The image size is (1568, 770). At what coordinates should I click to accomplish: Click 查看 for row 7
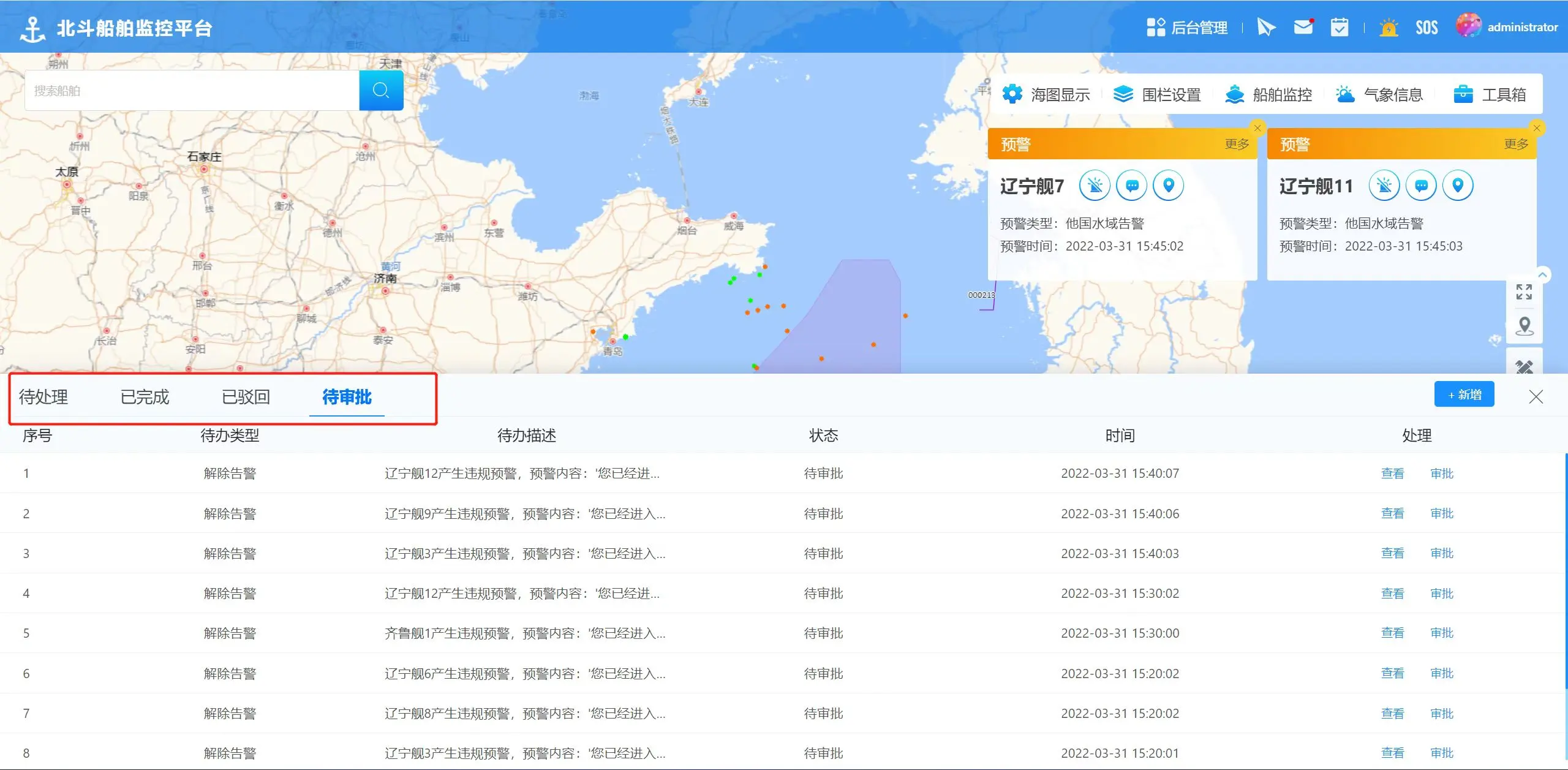(1392, 714)
